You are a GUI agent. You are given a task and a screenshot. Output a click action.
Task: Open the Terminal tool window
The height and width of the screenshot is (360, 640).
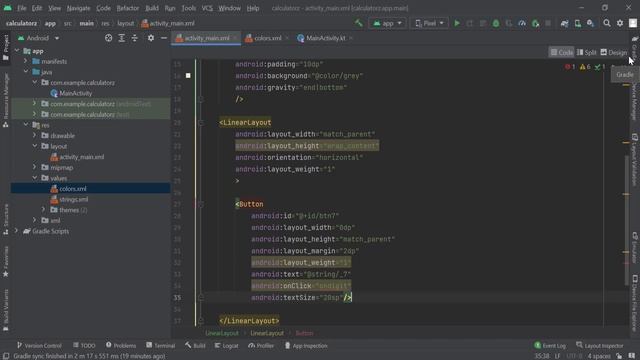[x=160, y=346]
